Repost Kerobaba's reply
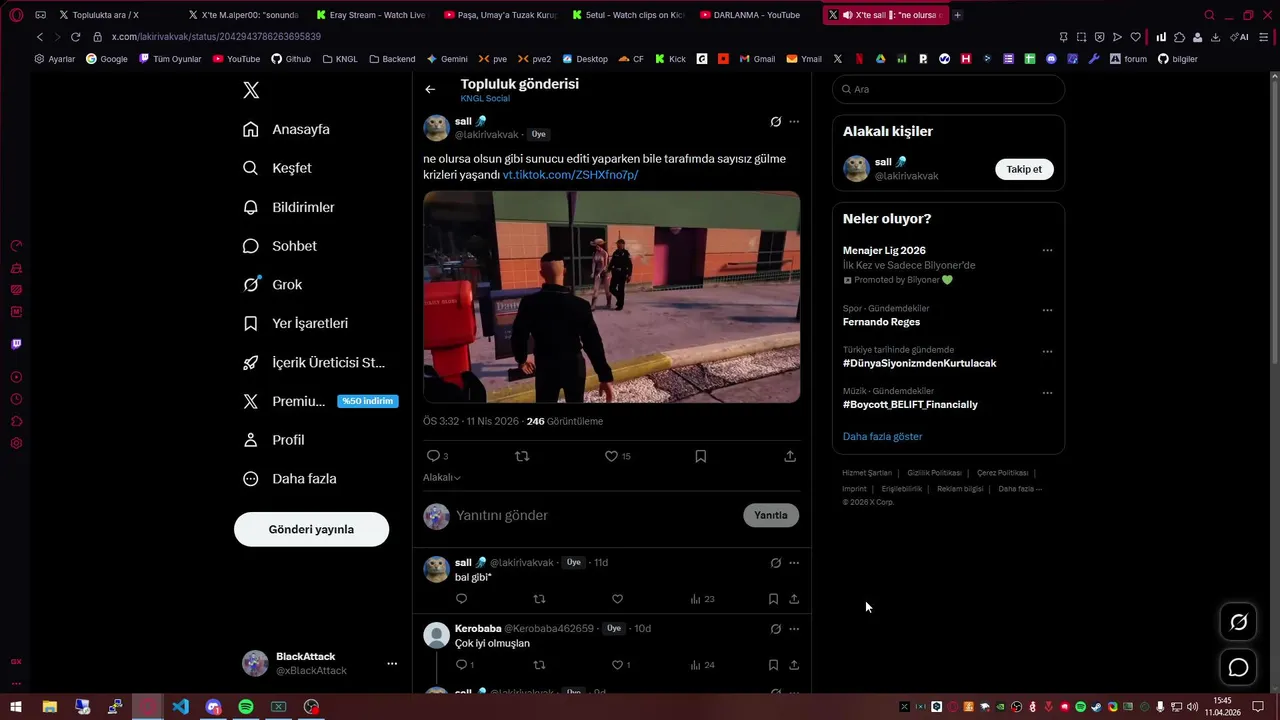1280x720 pixels. tap(539, 665)
